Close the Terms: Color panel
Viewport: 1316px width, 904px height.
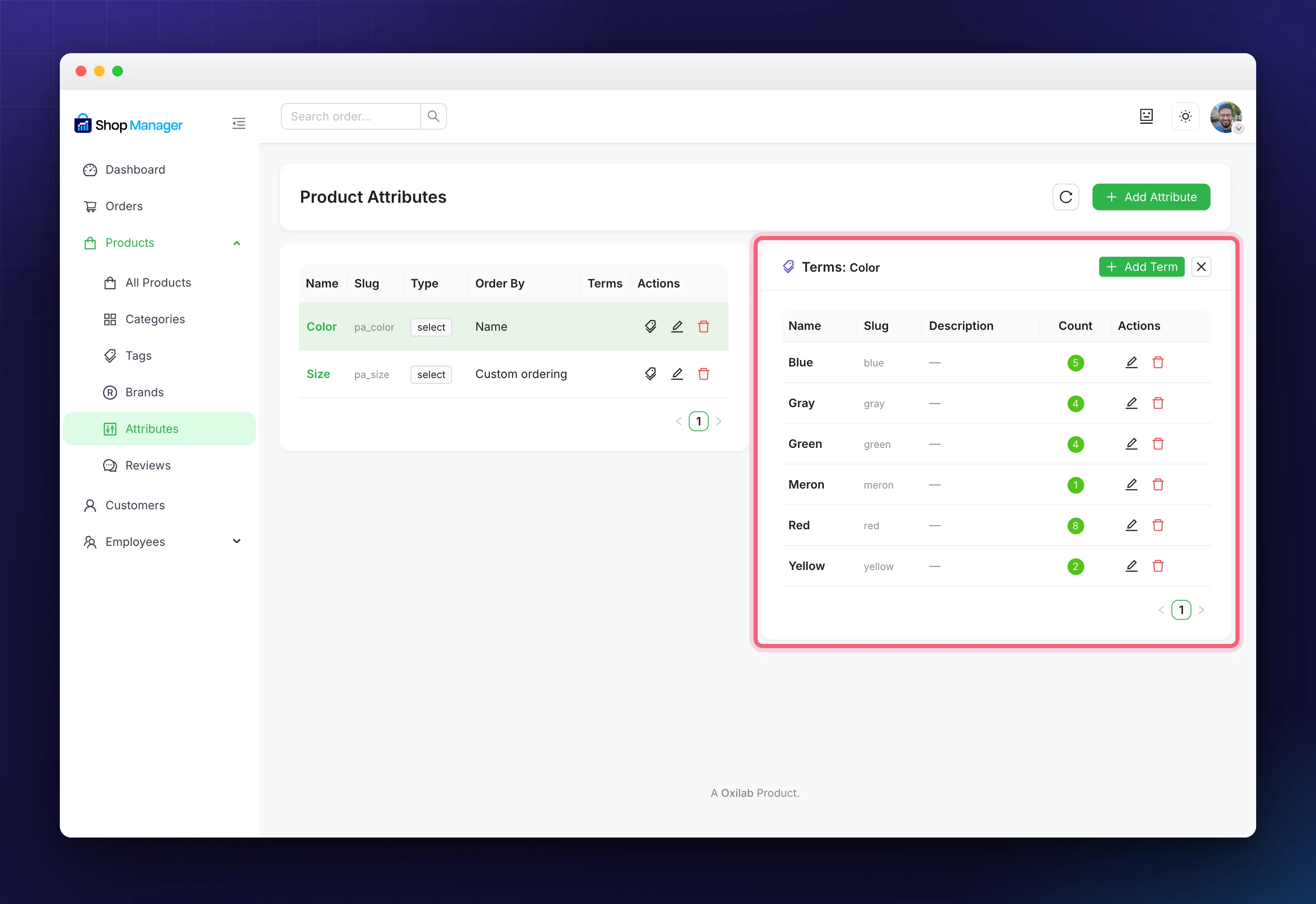1201,267
